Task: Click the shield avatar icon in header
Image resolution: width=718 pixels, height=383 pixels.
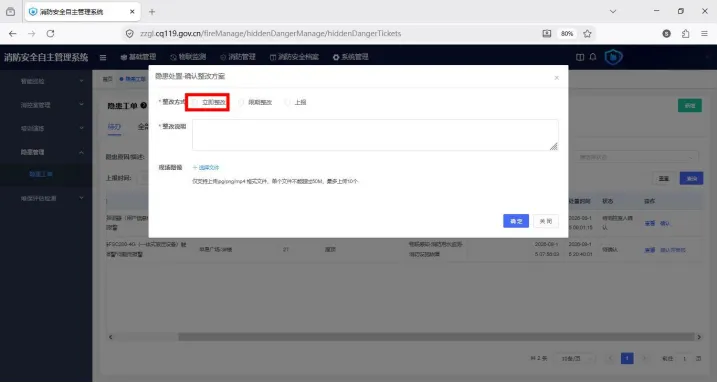Action: pos(613,57)
